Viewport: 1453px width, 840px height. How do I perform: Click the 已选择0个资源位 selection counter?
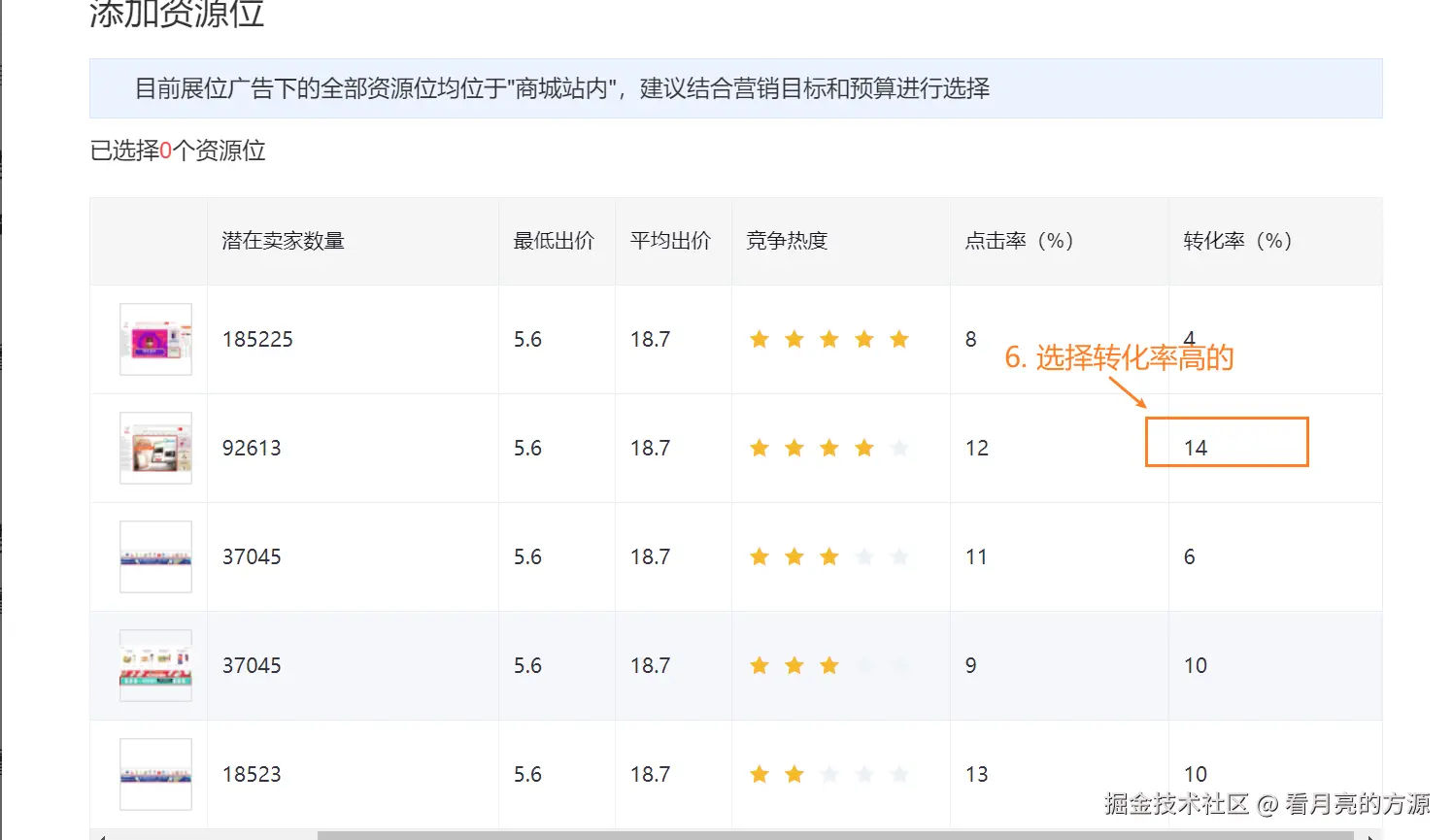click(x=178, y=151)
